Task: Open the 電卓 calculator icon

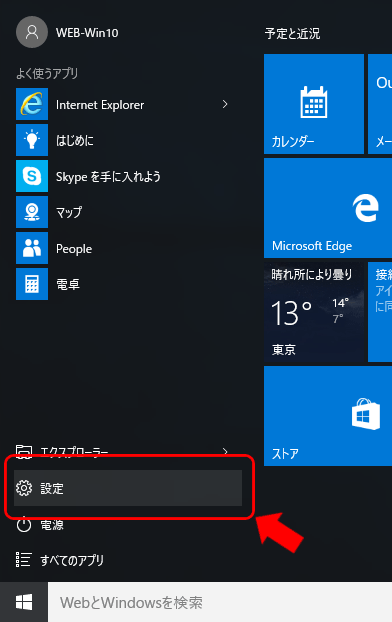Action: [x=32, y=284]
